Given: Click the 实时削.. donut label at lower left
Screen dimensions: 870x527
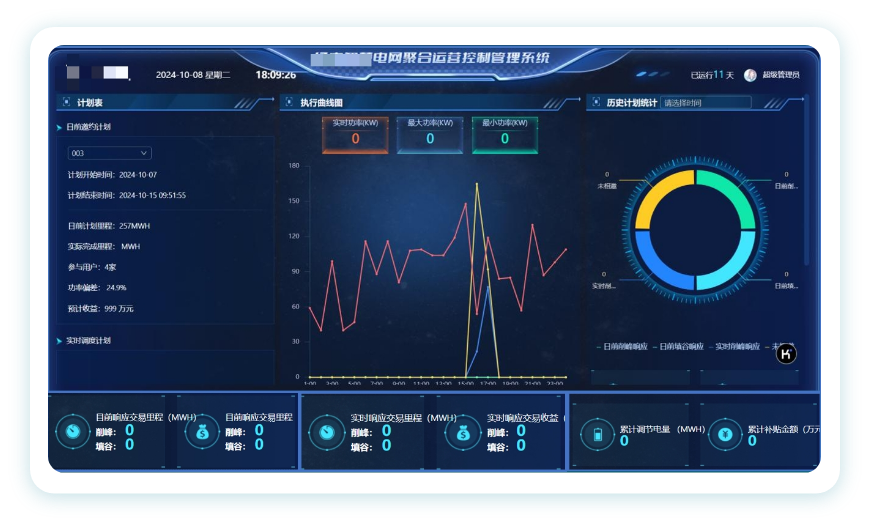Looking at the screenshot, I should pyautogui.click(x=603, y=286).
